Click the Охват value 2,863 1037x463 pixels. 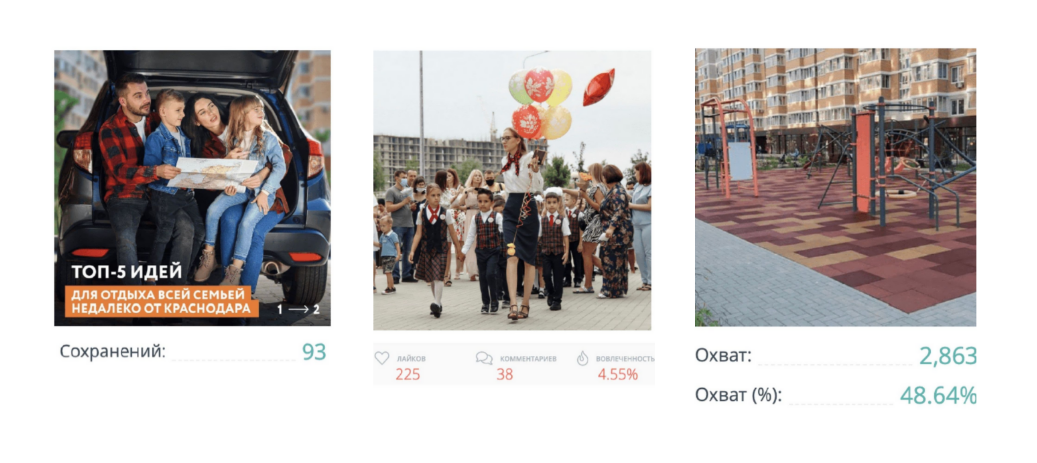click(948, 356)
